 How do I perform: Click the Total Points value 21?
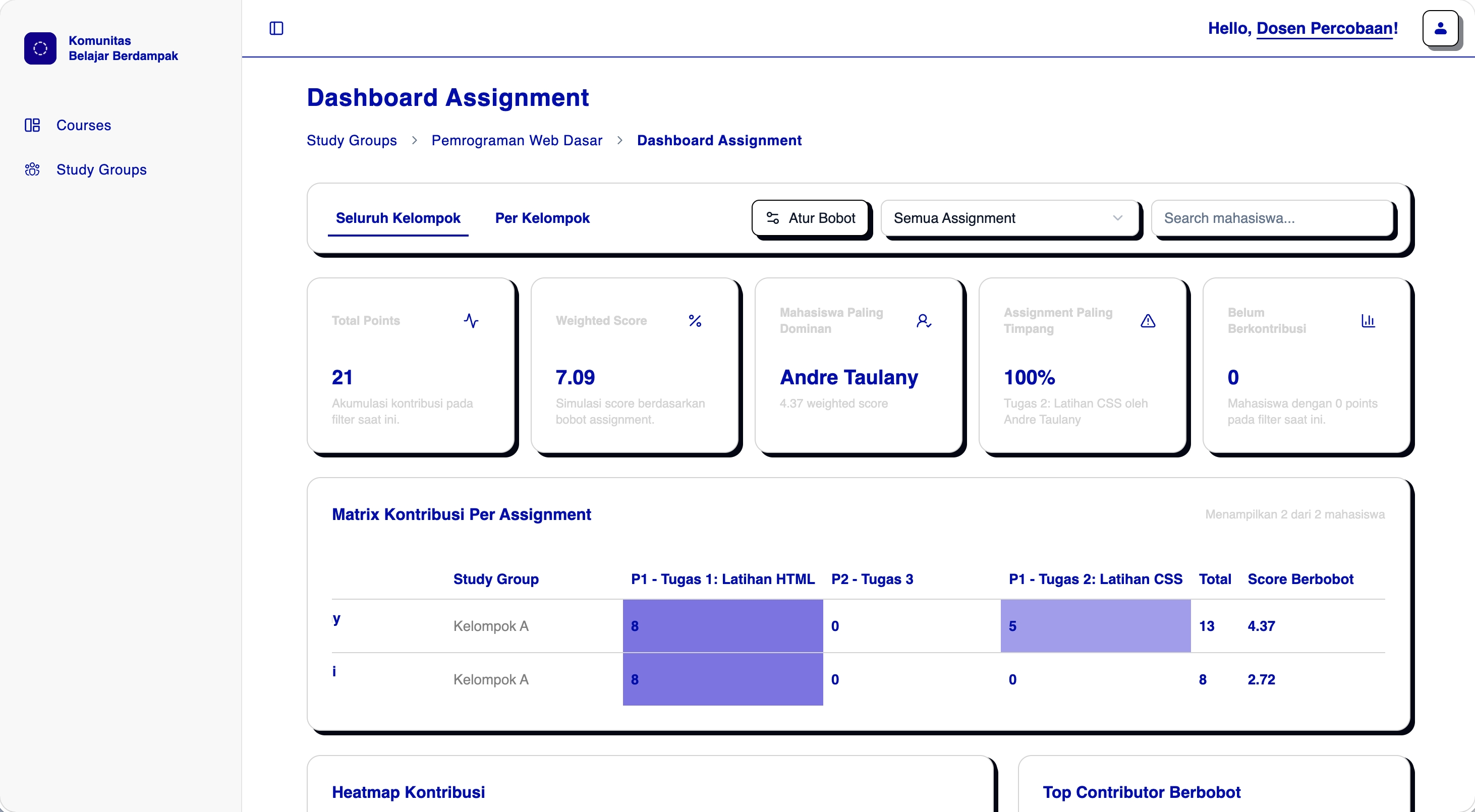pyautogui.click(x=342, y=377)
